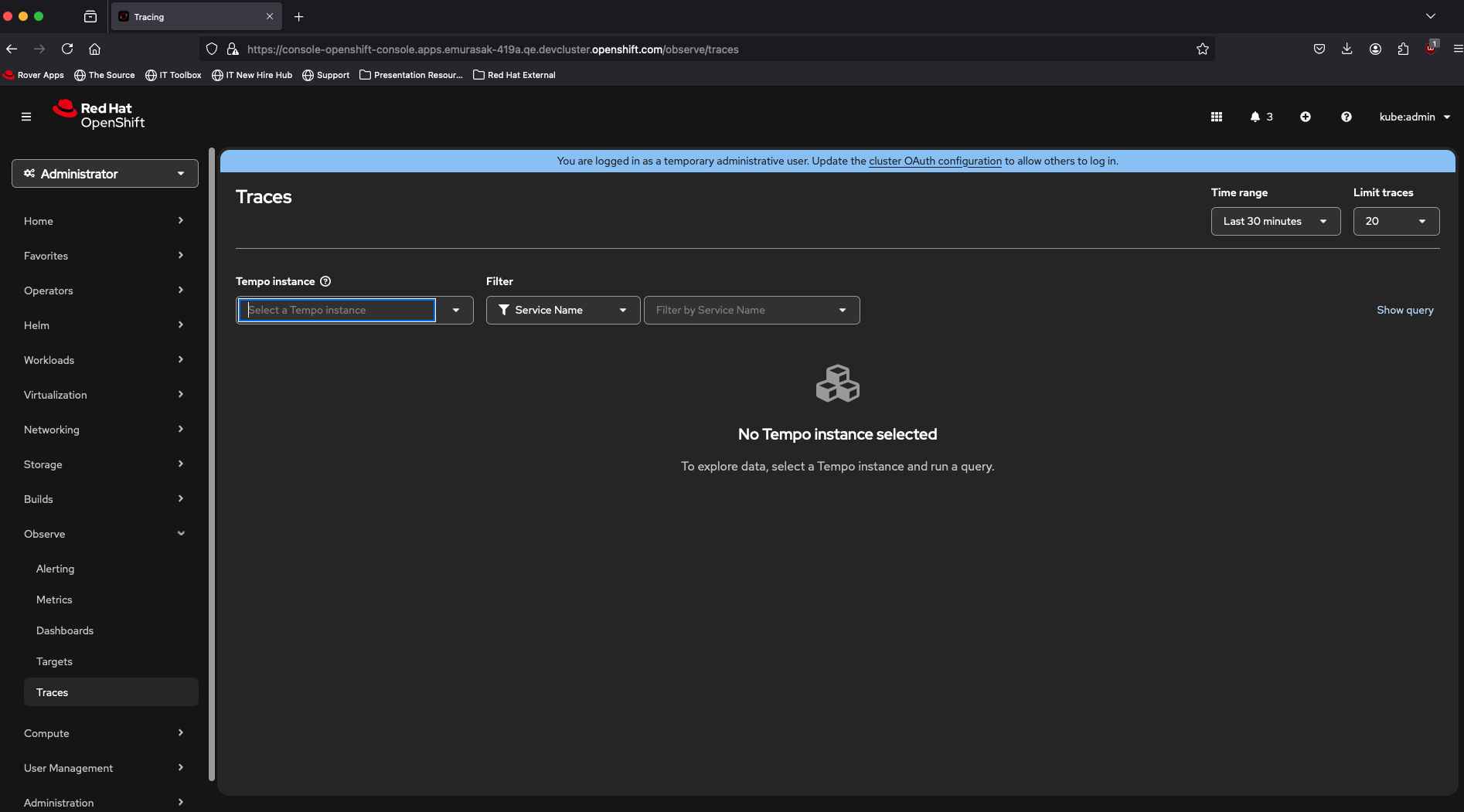Open the help question mark menu

click(x=1346, y=117)
